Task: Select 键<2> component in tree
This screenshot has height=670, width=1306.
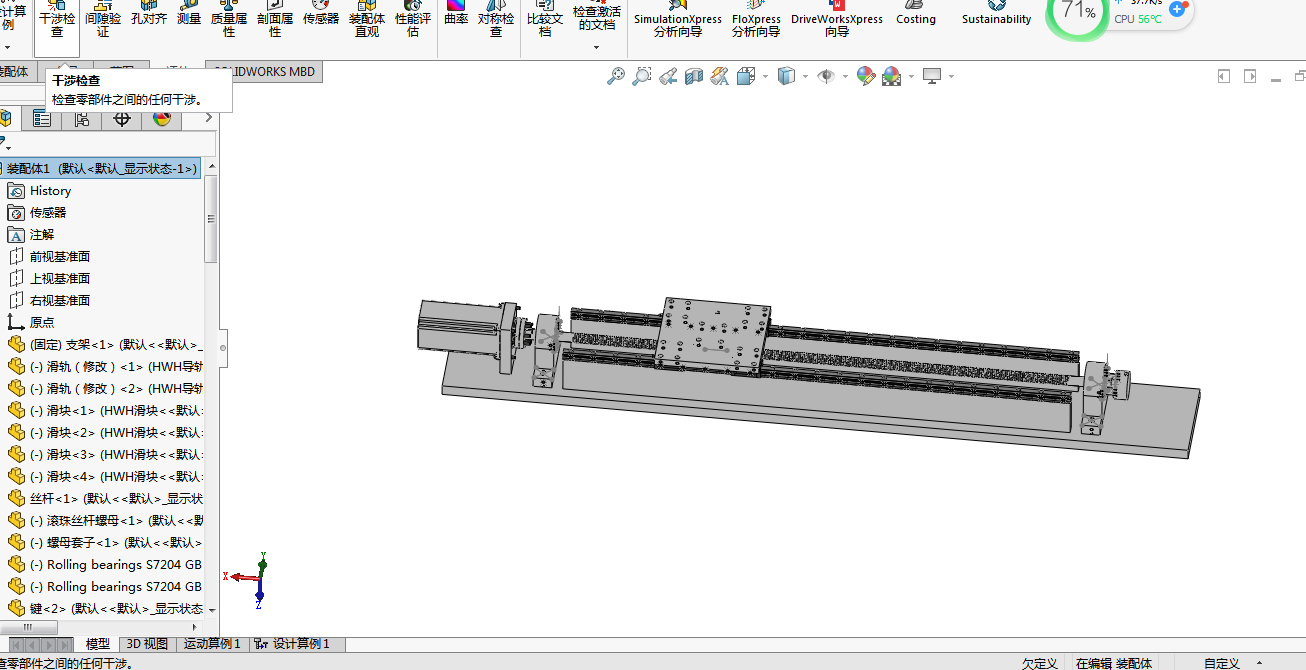Action: click(x=104, y=609)
